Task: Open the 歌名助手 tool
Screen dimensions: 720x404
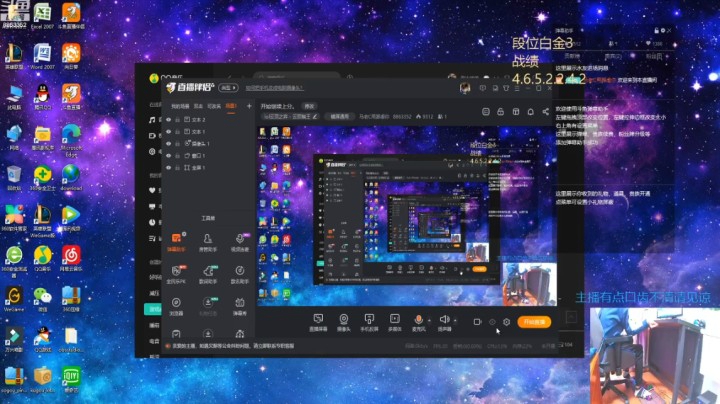Action: (240, 274)
